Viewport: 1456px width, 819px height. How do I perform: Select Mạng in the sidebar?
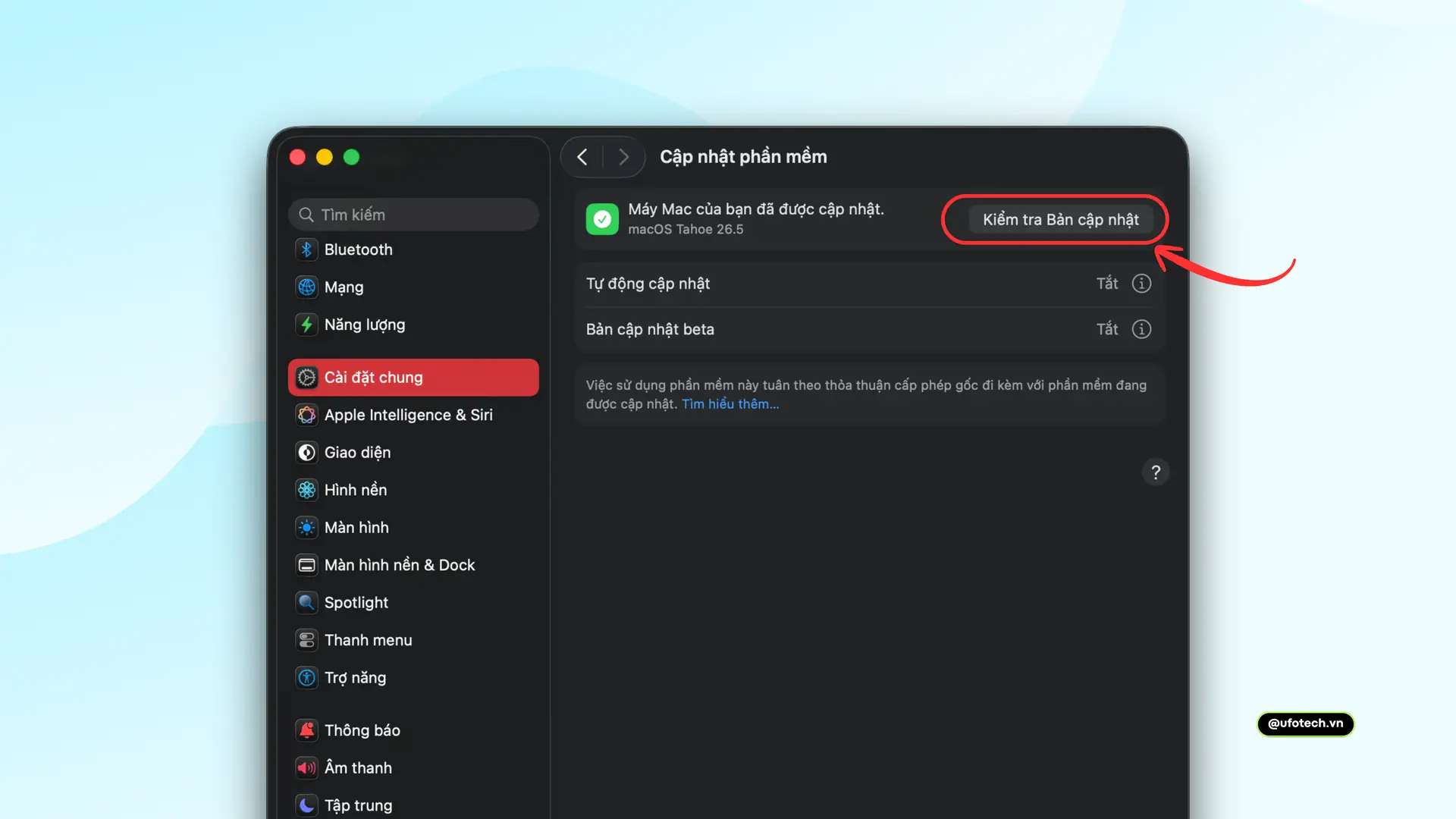413,287
